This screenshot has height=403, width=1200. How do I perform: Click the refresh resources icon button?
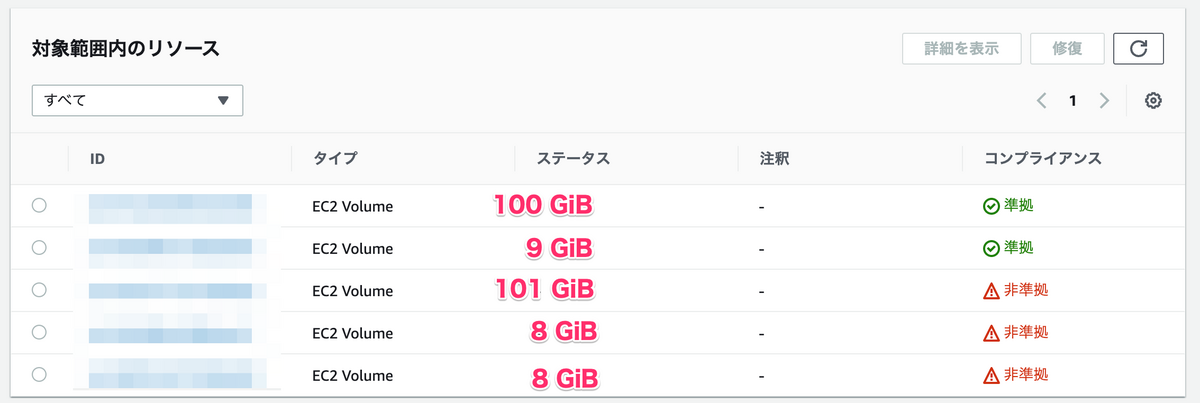coord(1139,48)
